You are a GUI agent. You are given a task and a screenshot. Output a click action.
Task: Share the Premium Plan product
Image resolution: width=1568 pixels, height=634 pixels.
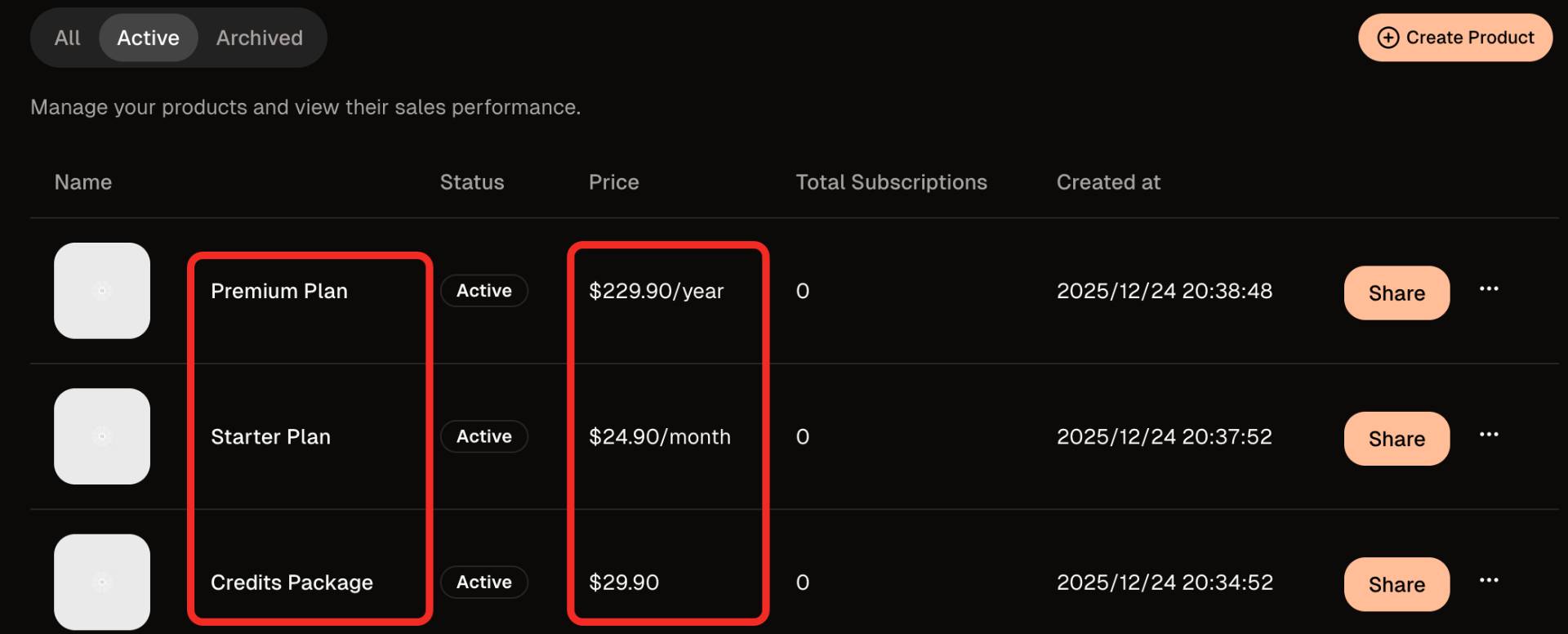point(1396,293)
